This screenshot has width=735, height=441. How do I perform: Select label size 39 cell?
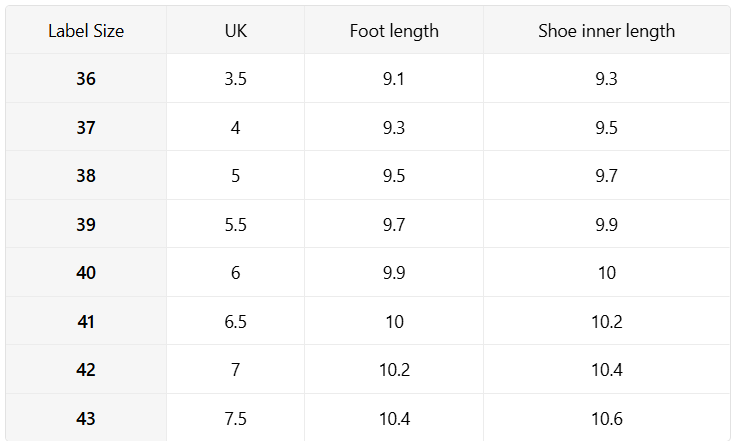tap(86, 224)
